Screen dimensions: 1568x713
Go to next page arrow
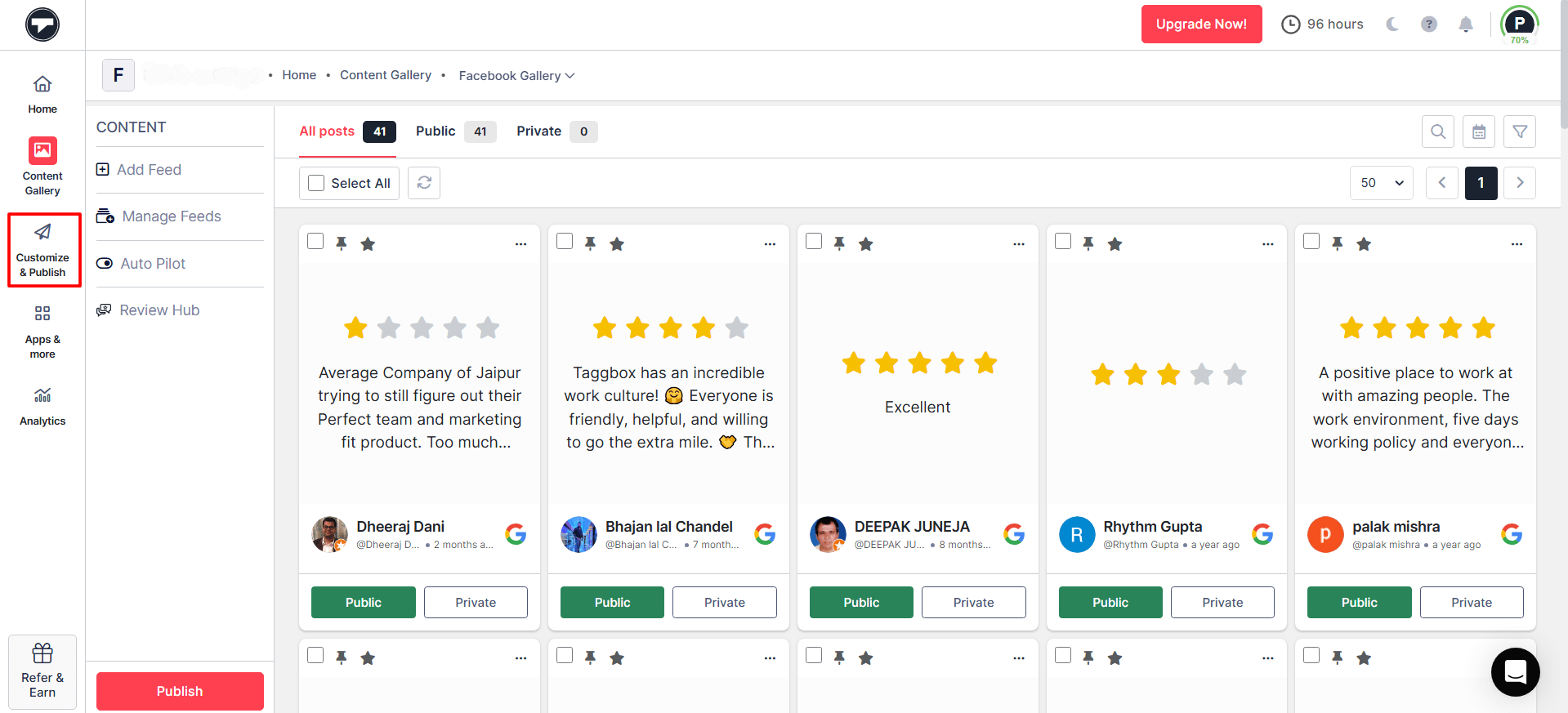tap(1519, 183)
